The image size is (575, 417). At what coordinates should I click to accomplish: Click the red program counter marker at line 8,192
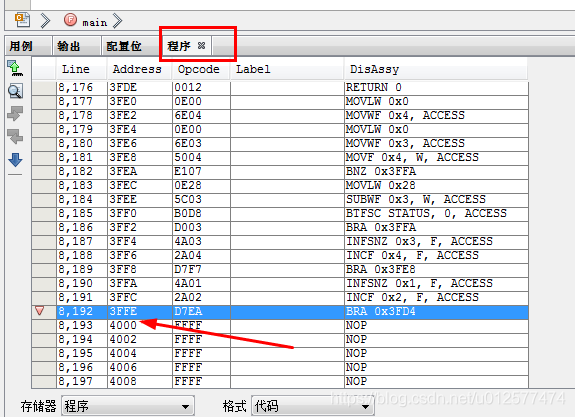point(40,311)
